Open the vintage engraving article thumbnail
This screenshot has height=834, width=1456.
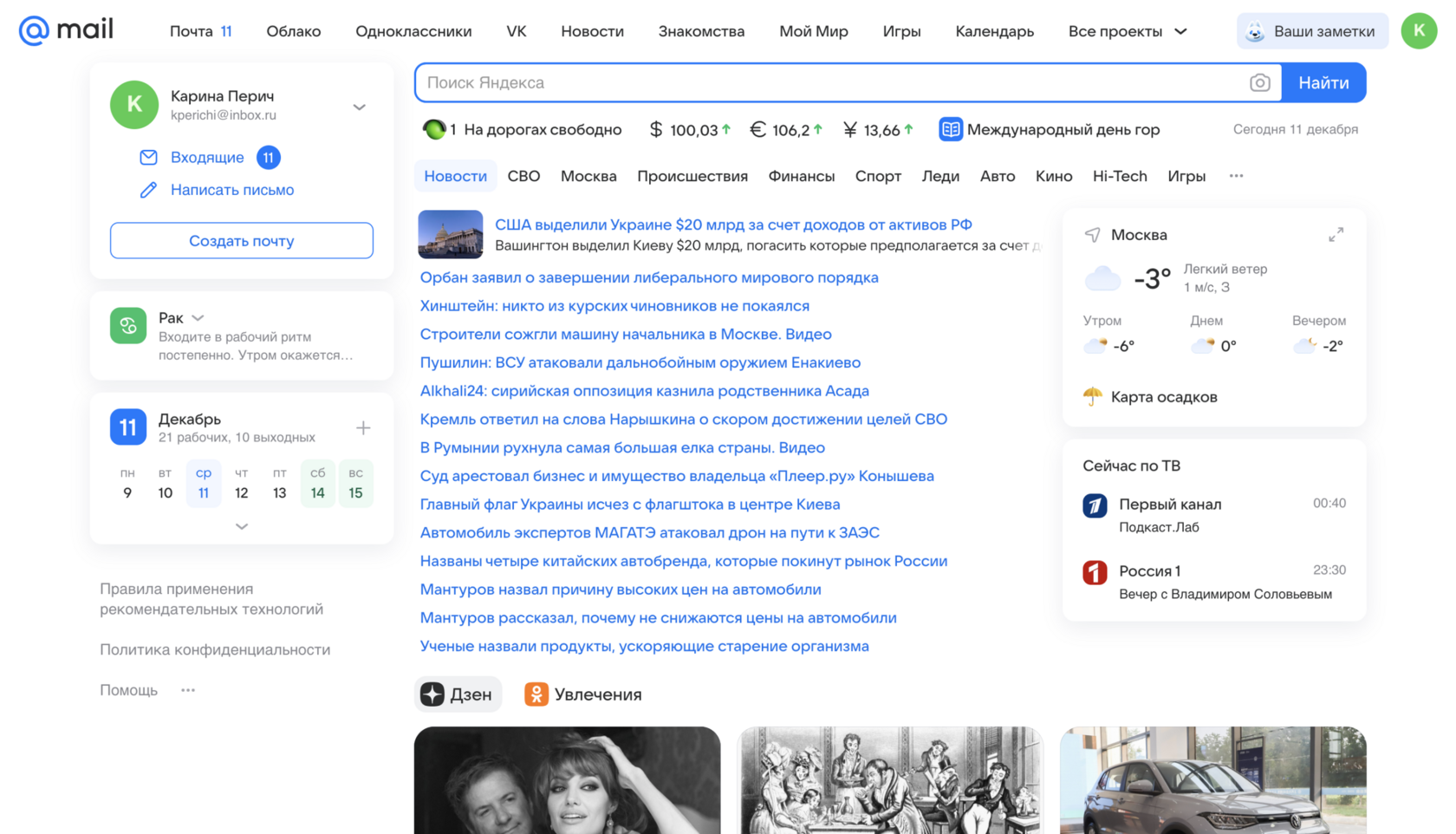(x=890, y=780)
